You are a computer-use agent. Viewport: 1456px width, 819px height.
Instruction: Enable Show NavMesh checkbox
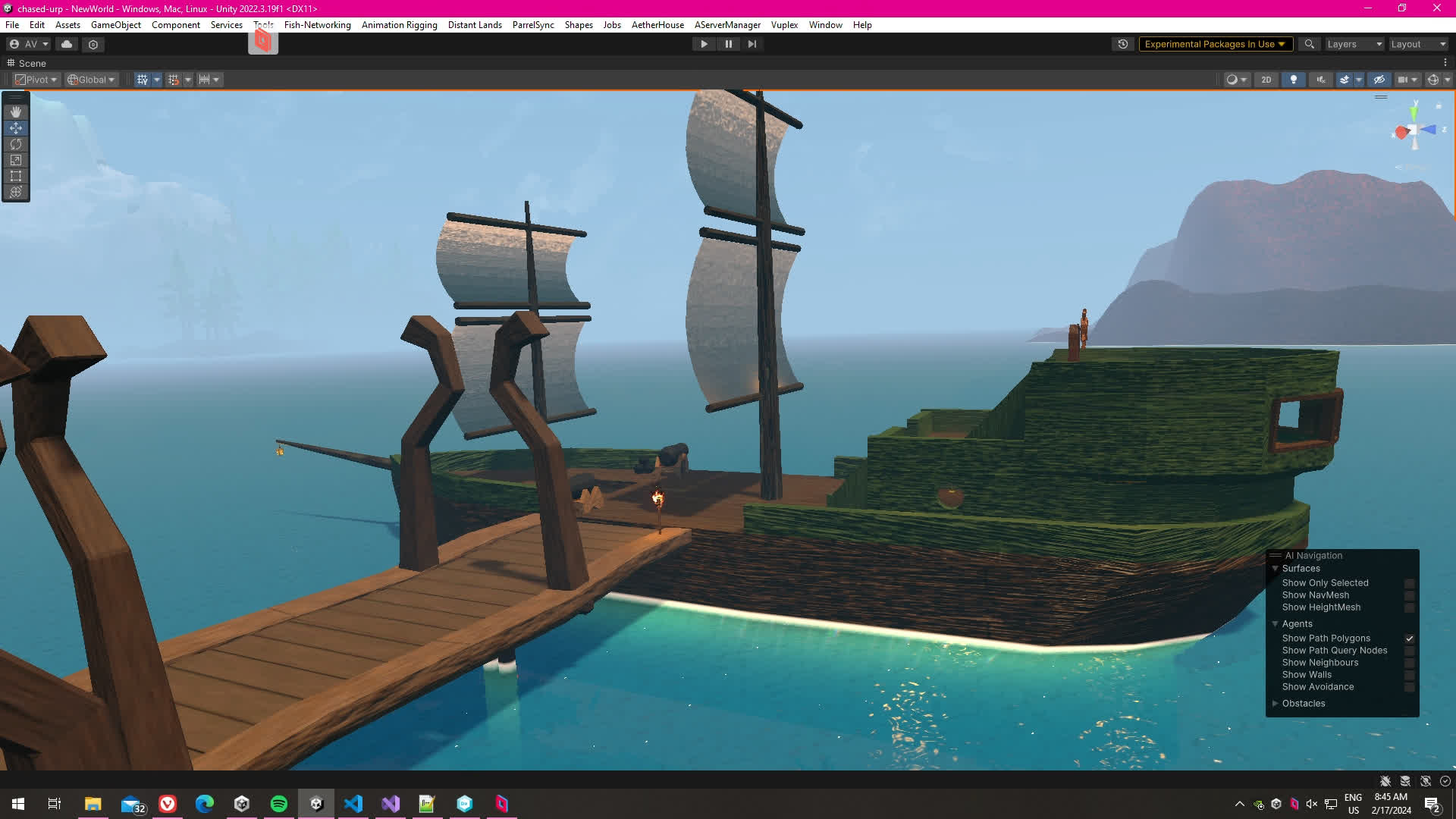click(x=1409, y=595)
